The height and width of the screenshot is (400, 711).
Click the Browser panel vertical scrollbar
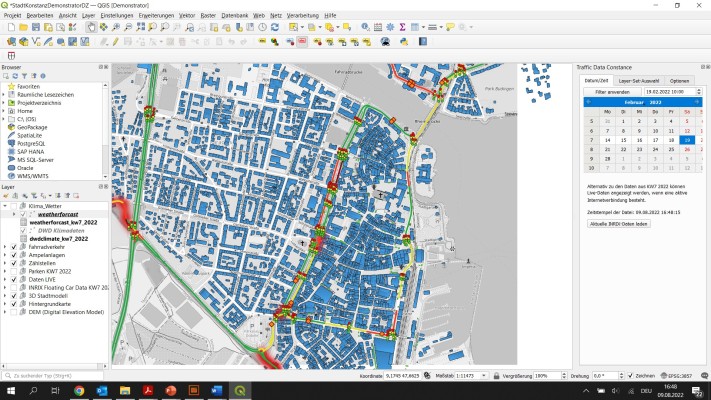[105, 131]
